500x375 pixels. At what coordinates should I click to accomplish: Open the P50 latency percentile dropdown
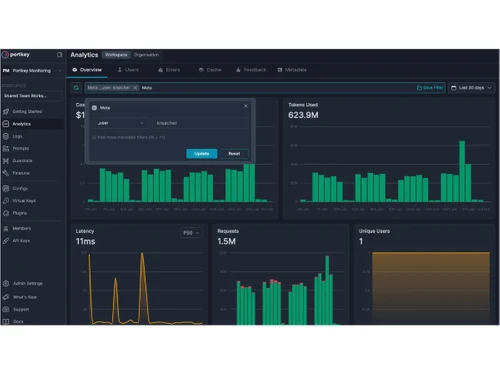(191, 233)
